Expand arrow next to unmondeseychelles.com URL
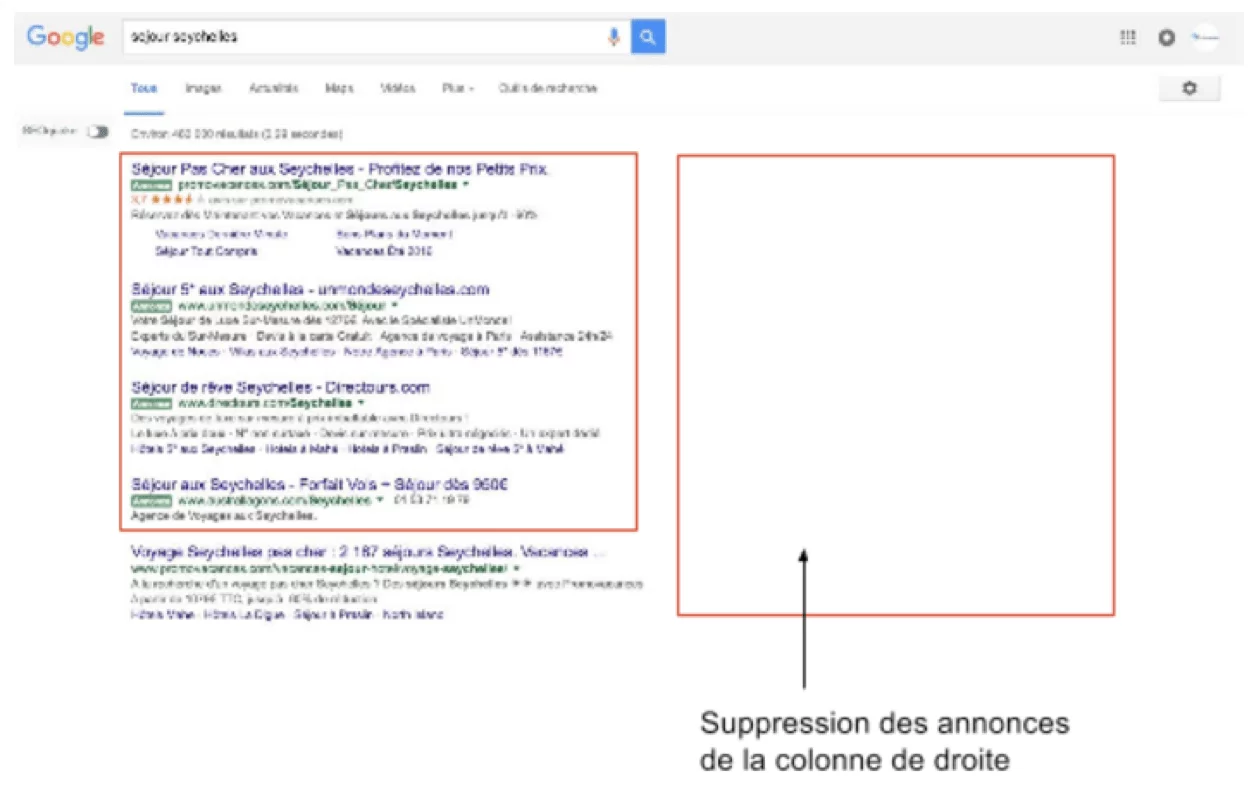Screen dimensions: 1252x797 point(394,304)
